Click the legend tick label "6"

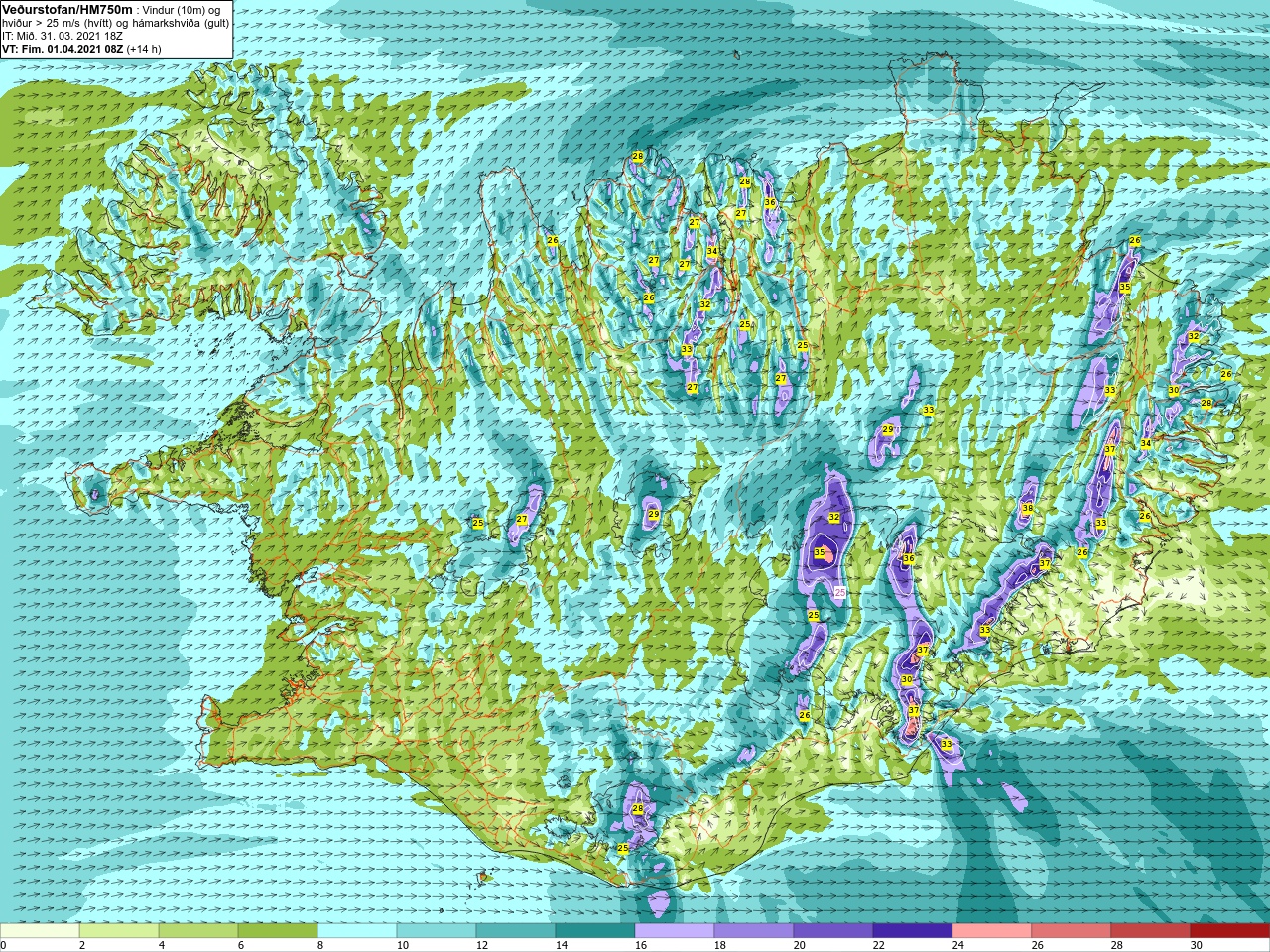(241, 946)
